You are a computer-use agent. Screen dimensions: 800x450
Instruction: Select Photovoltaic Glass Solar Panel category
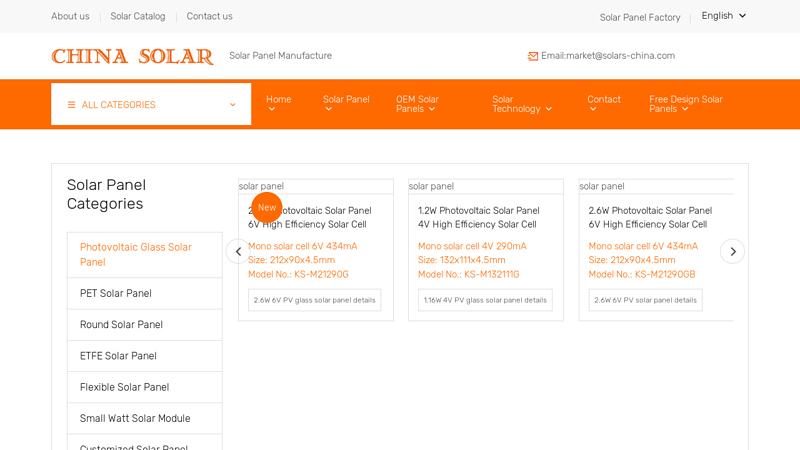click(x=145, y=255)
